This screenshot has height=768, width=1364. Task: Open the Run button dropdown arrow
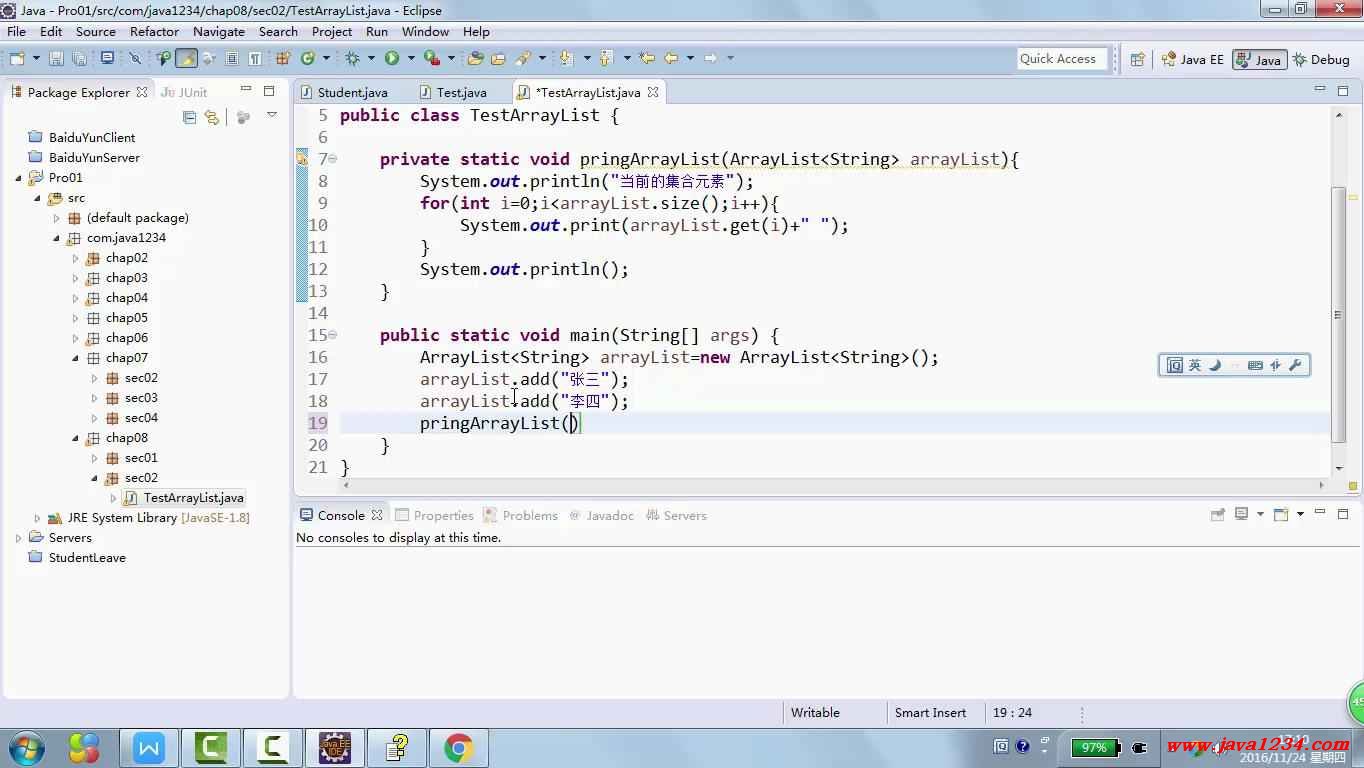[410, 58]
